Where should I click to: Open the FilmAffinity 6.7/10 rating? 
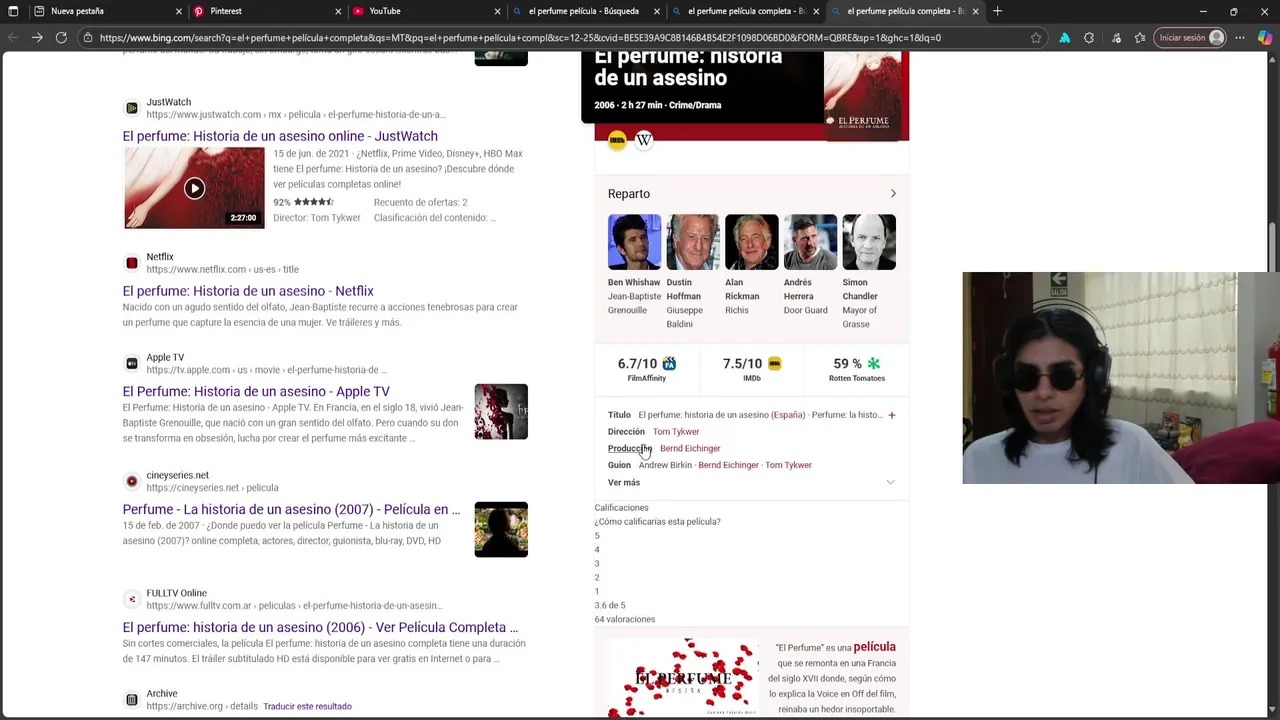click(x=647, y=369)
